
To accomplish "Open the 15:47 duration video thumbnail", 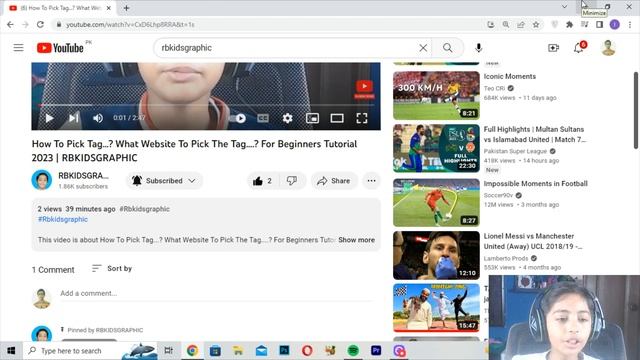I will pyautogui.click(x=436, y=308).
